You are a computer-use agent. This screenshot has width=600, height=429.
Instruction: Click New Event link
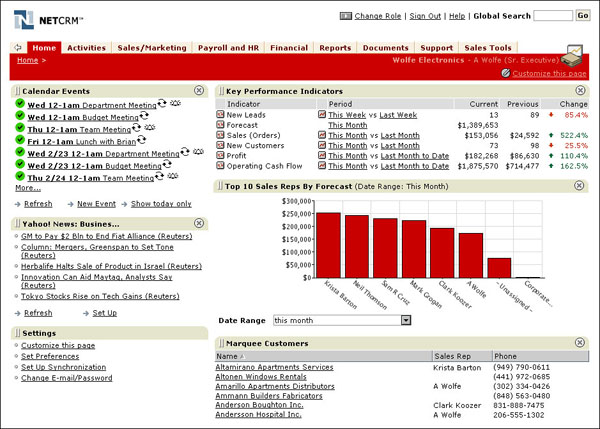click(x=96, y=204)
